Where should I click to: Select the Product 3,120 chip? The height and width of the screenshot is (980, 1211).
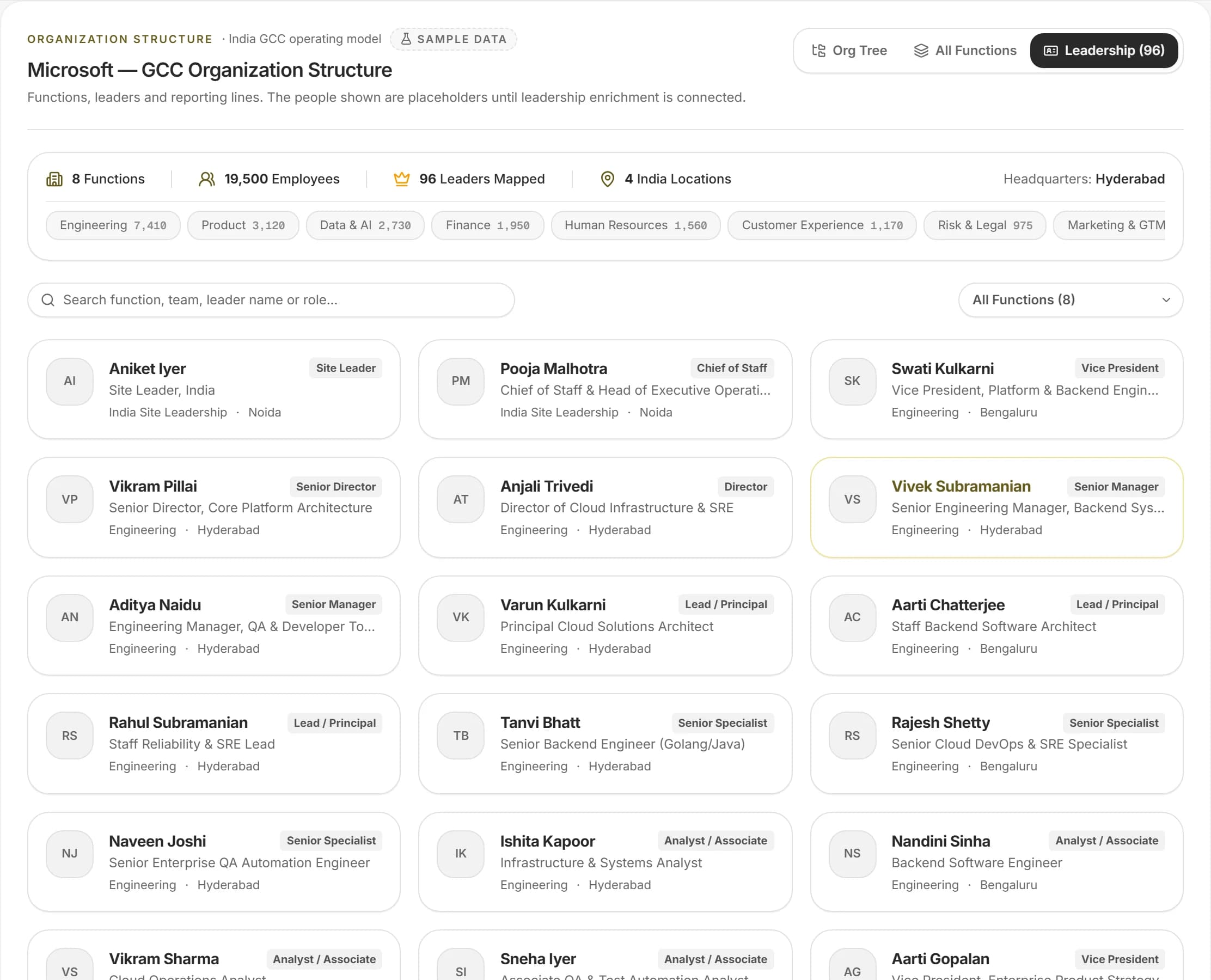[x=243, y=225]
